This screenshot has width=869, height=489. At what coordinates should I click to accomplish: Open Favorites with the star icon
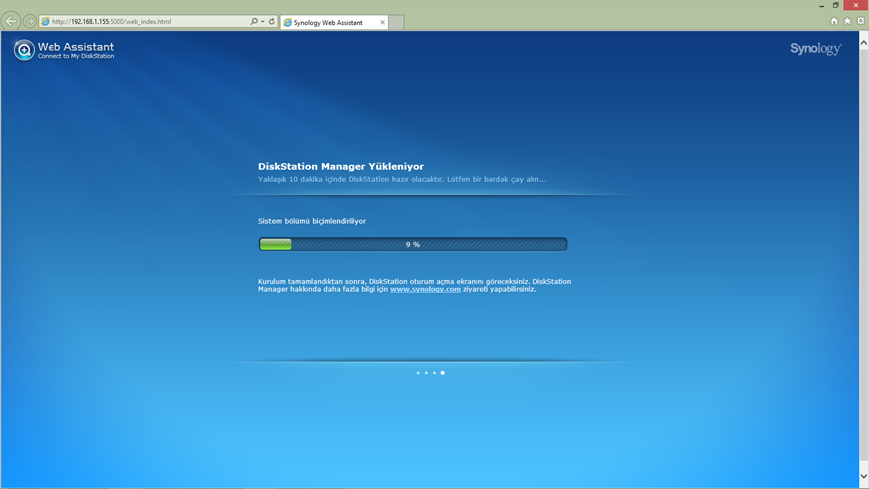847,21
